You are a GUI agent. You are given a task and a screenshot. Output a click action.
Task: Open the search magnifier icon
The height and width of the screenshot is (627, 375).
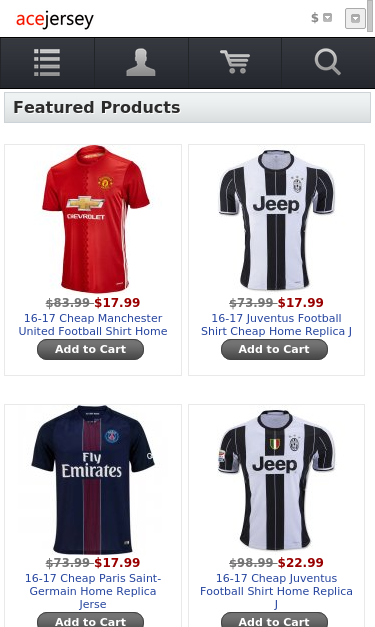pos(328,63)
